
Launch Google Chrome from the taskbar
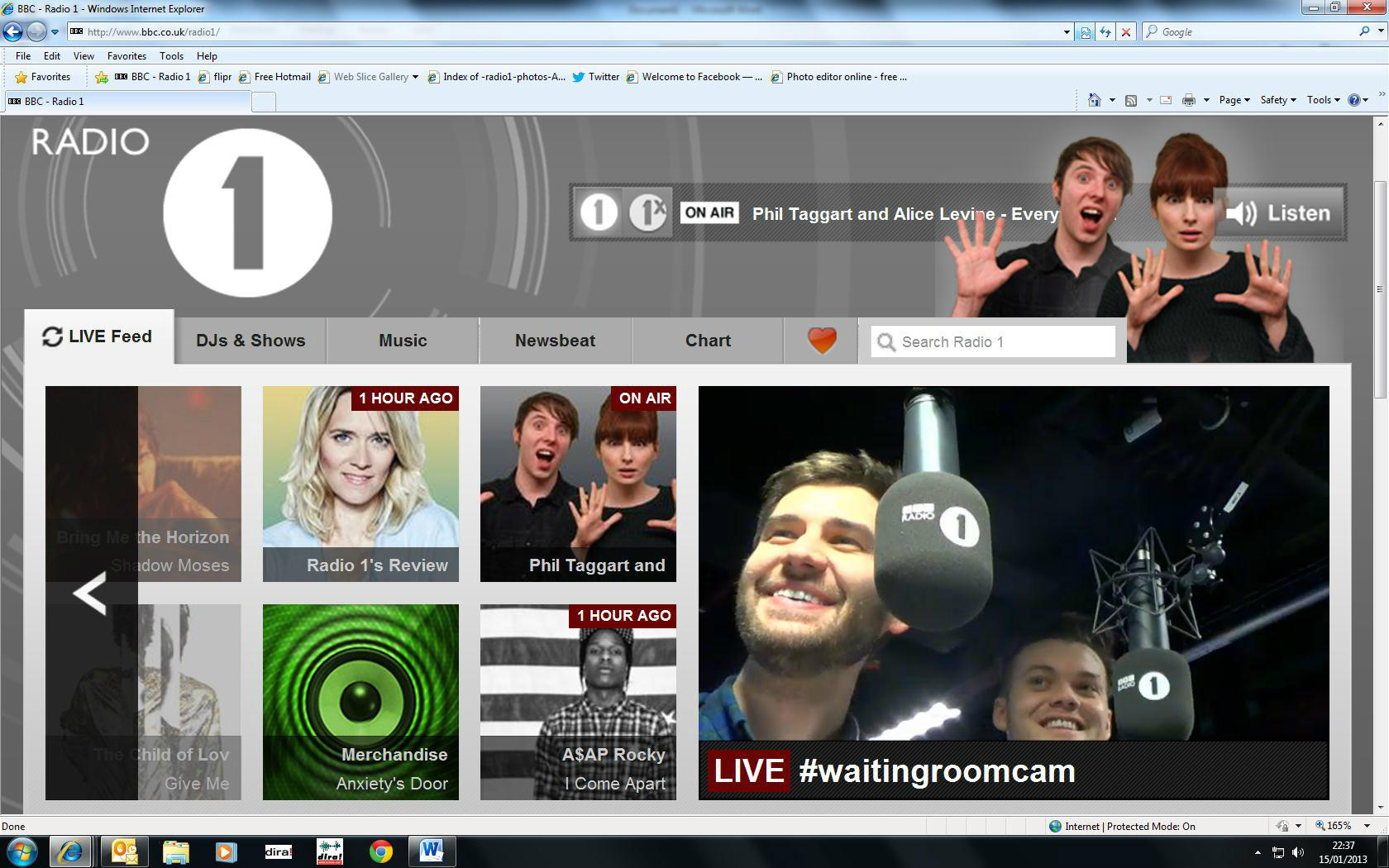(381, 851)
